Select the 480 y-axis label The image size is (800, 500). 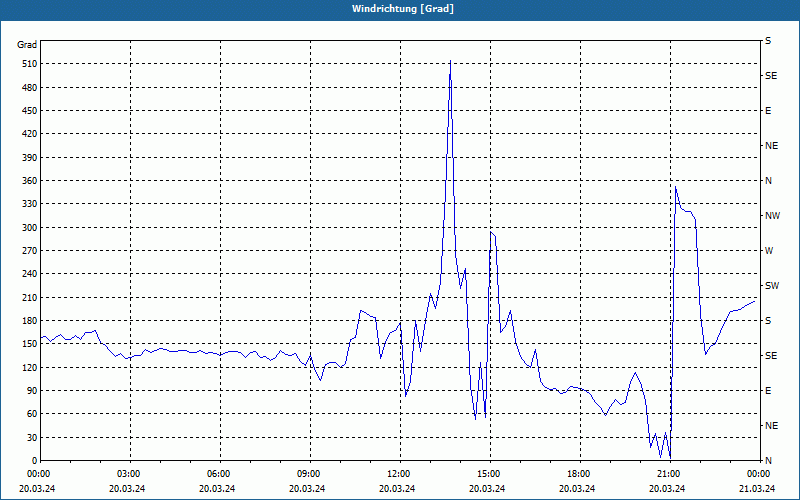tap(31, 88)
